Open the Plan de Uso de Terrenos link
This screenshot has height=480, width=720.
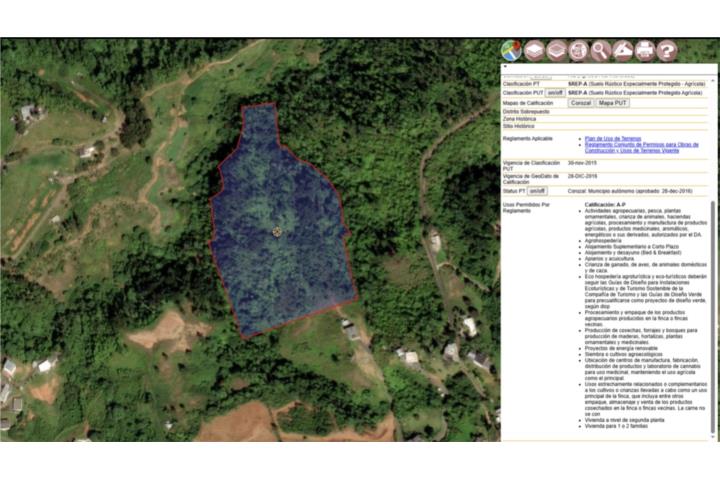[x=613, y=138]
